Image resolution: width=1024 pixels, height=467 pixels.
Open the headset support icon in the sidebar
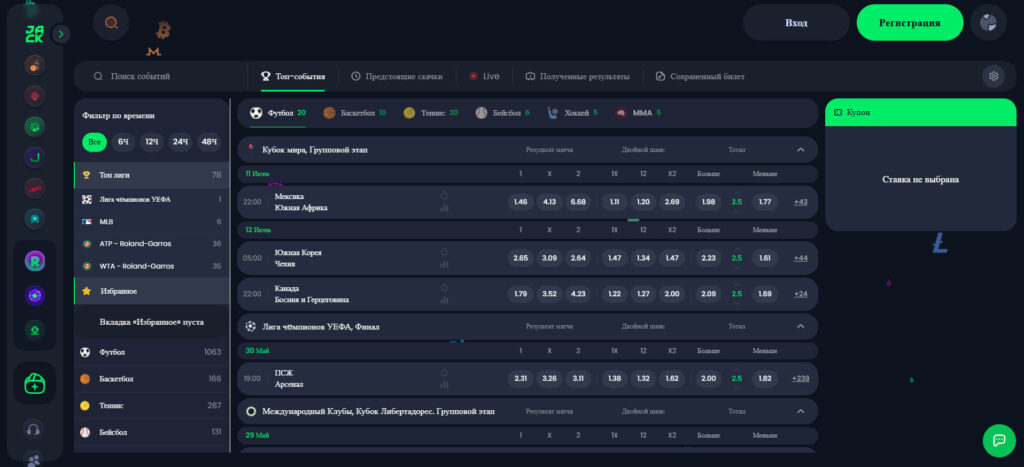point(33,429)
